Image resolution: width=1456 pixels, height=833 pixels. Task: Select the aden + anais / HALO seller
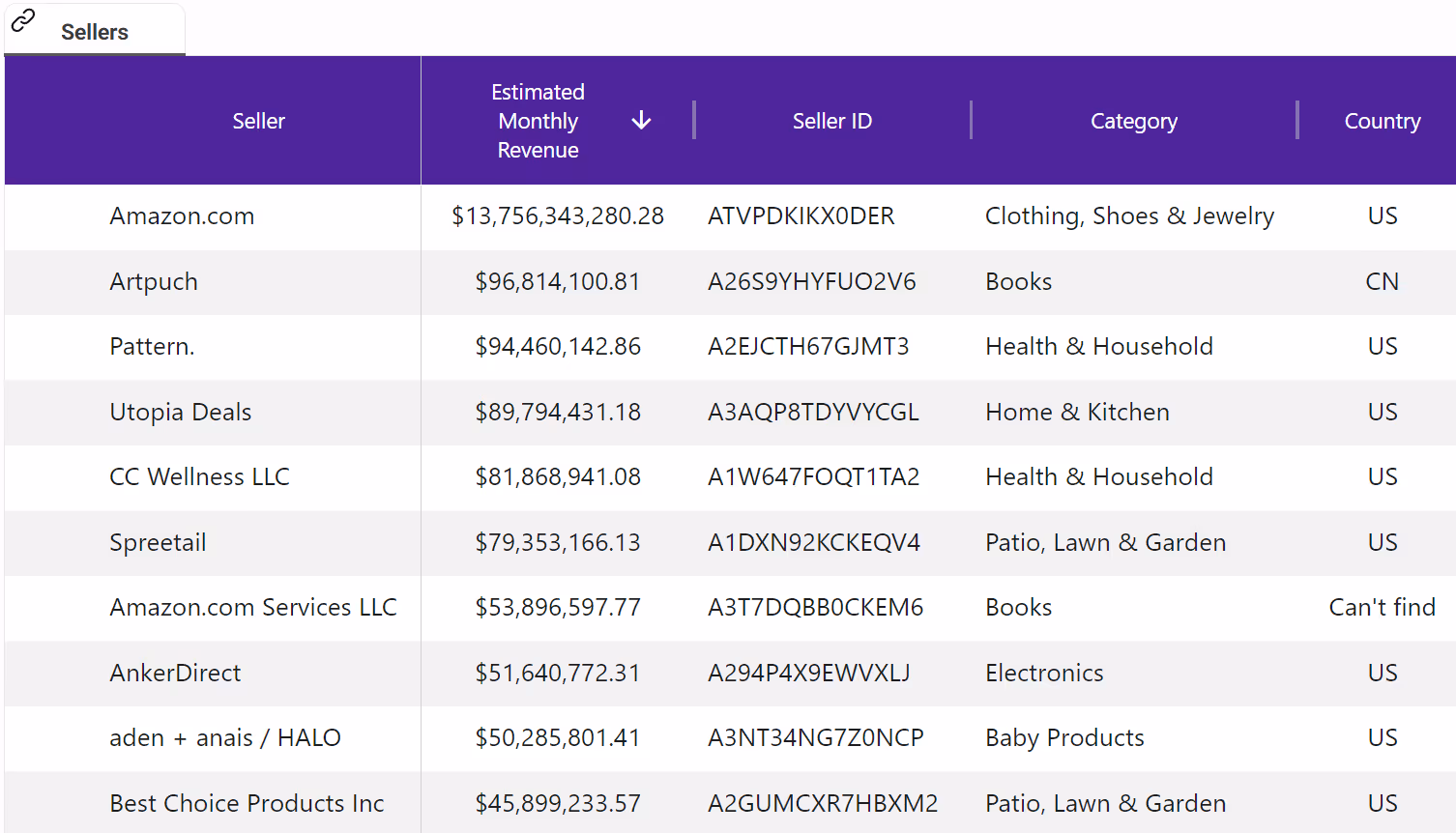pos(225,737)
